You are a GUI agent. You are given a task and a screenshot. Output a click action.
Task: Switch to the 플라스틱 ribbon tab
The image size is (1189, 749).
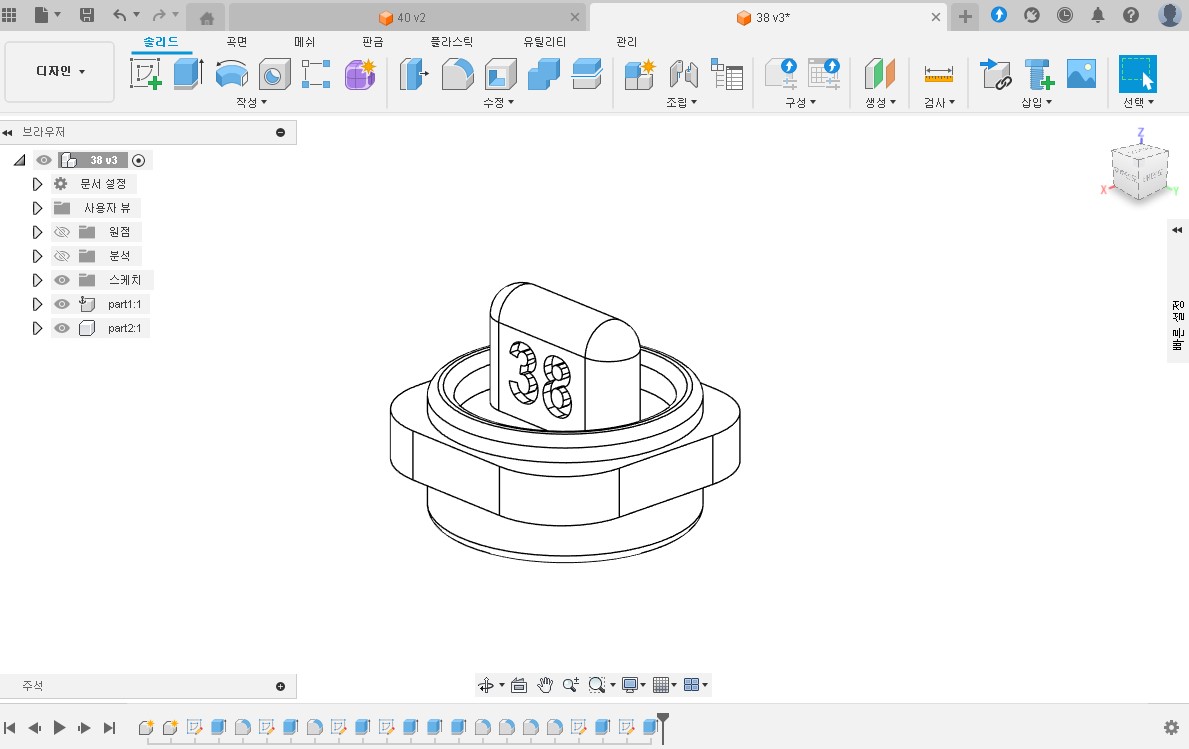[452, 42]
